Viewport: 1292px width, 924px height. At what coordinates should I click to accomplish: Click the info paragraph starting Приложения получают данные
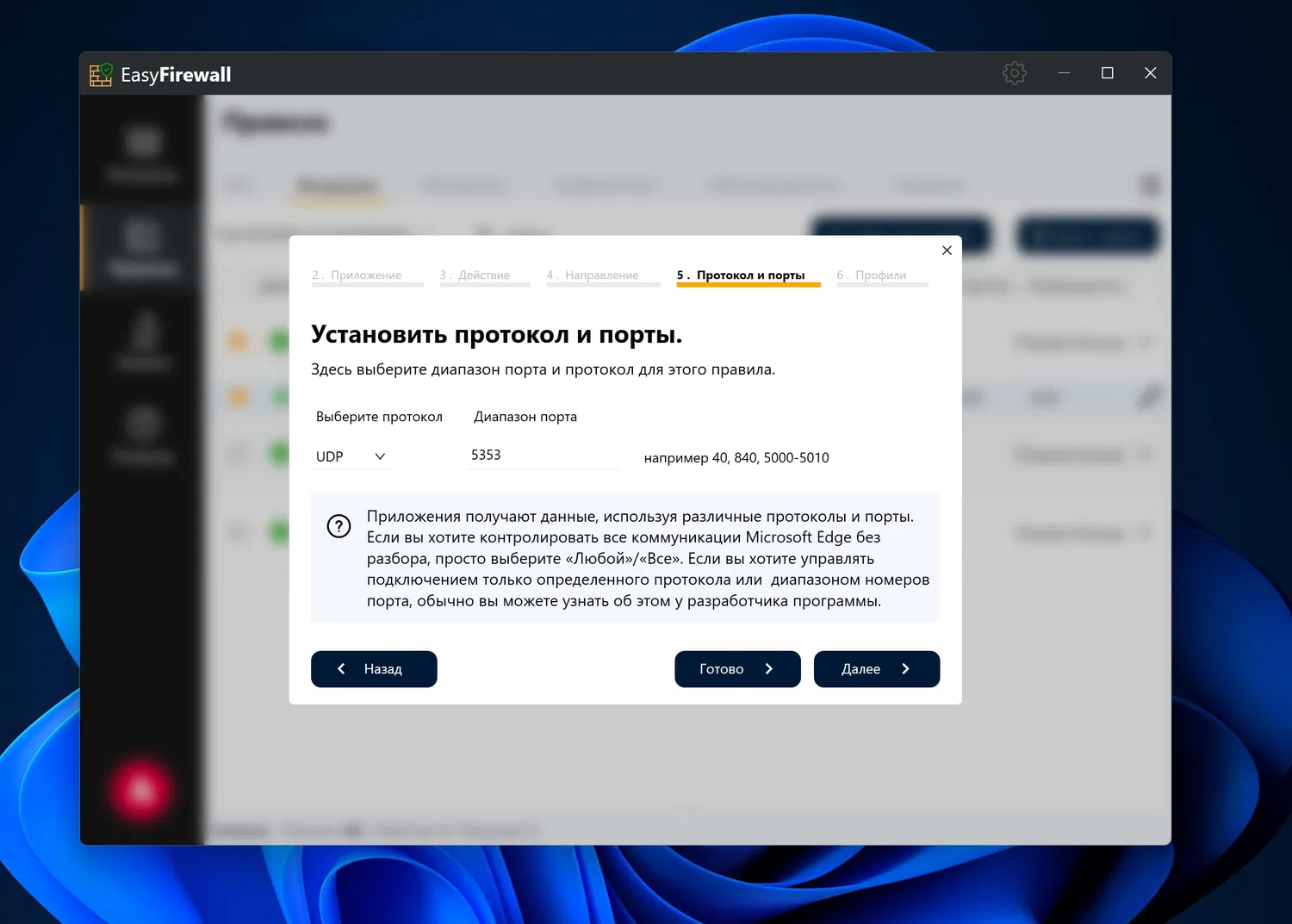coord(648,558)
